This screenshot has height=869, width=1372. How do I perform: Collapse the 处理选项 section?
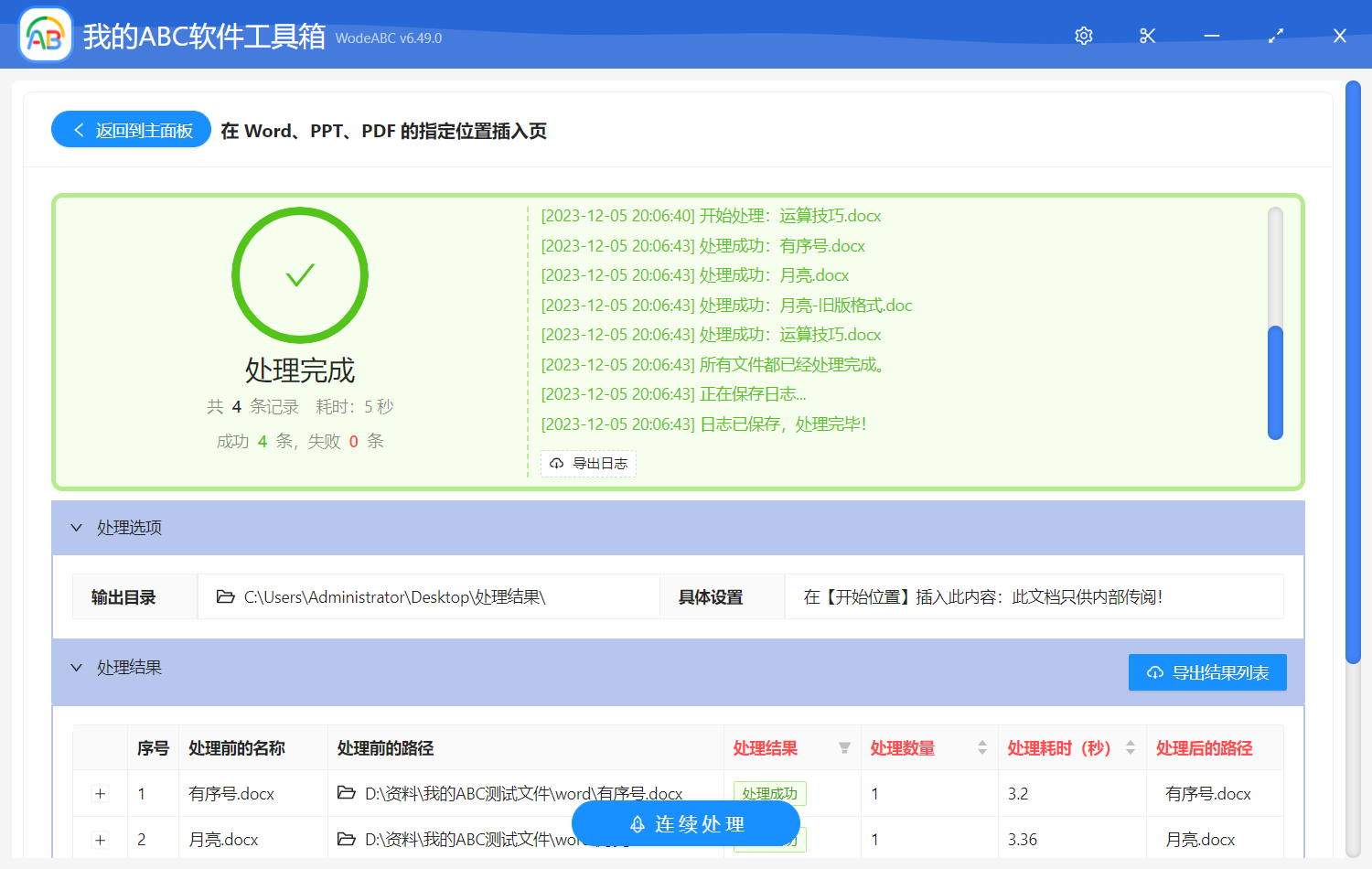pyautogui.click(x=77, y=528)
